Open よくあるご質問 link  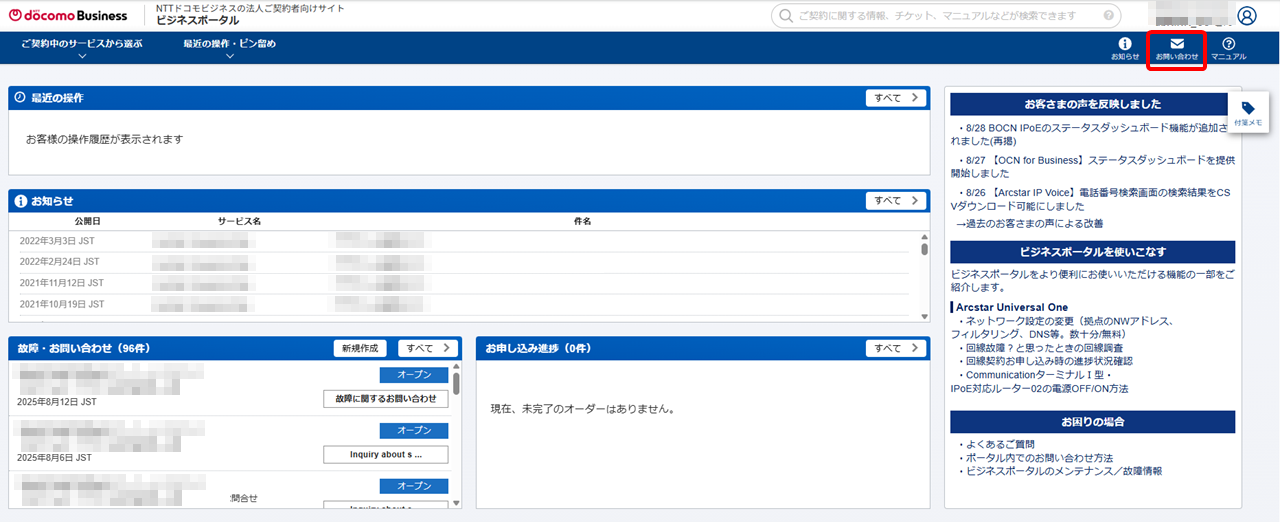coord(1000,444)
